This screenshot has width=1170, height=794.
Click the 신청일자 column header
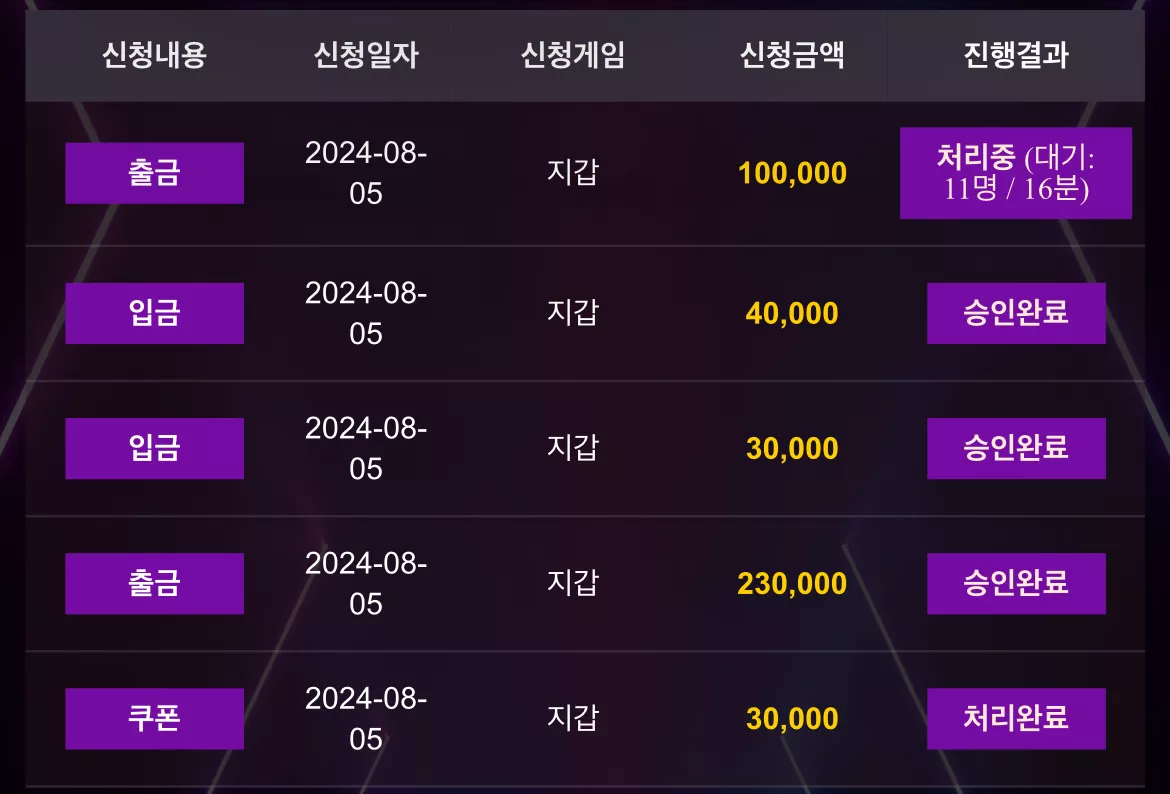click(x=366, y=55)
